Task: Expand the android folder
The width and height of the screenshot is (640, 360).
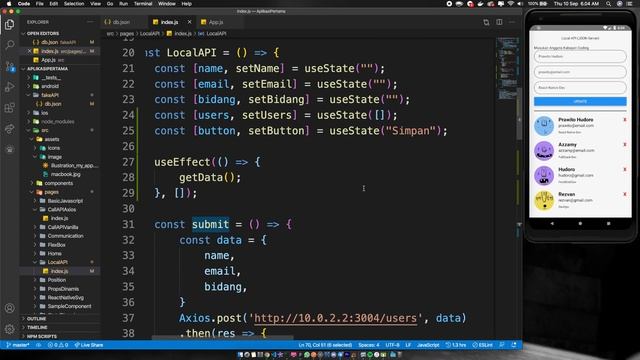Action: click(x=61, y=86)
